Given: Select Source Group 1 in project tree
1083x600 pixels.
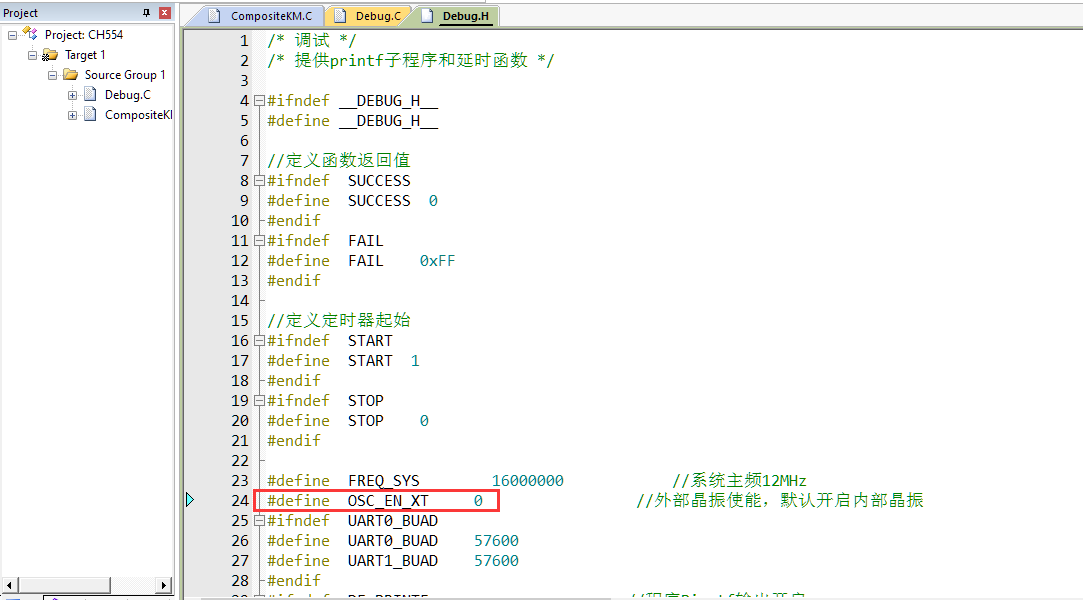Looking at the screenshot, I should click(x=124, y=75).
